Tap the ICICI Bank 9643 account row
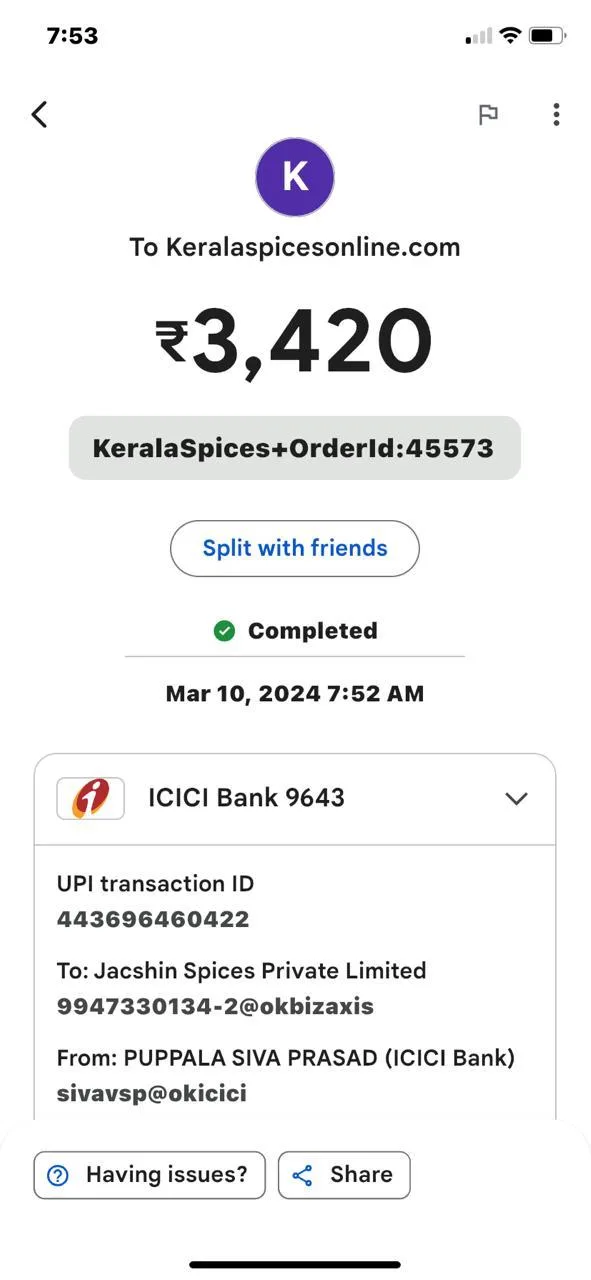This screenshot has width=591, height=1280. point(295,799)
